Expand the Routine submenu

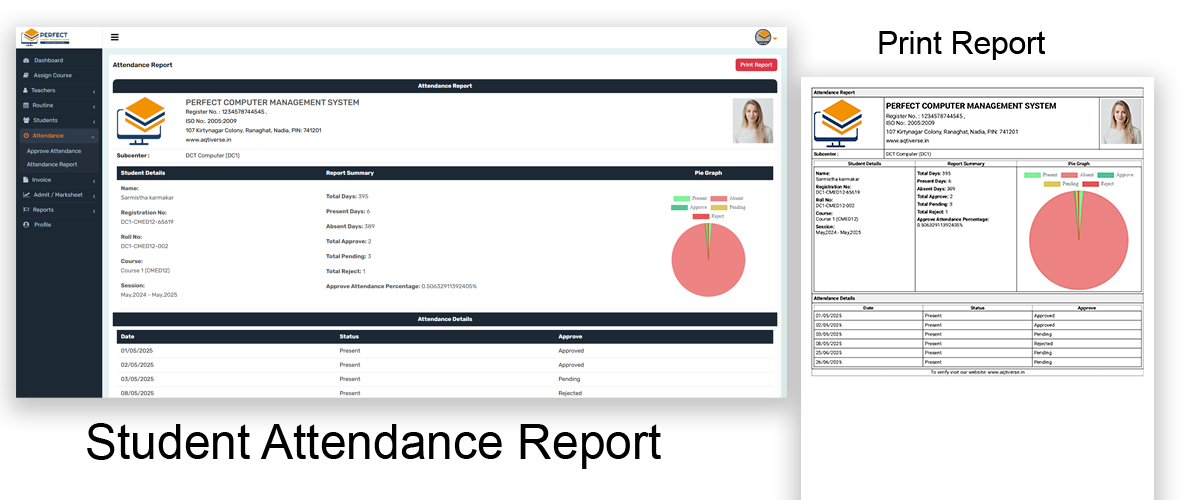(x=43, y=105)
